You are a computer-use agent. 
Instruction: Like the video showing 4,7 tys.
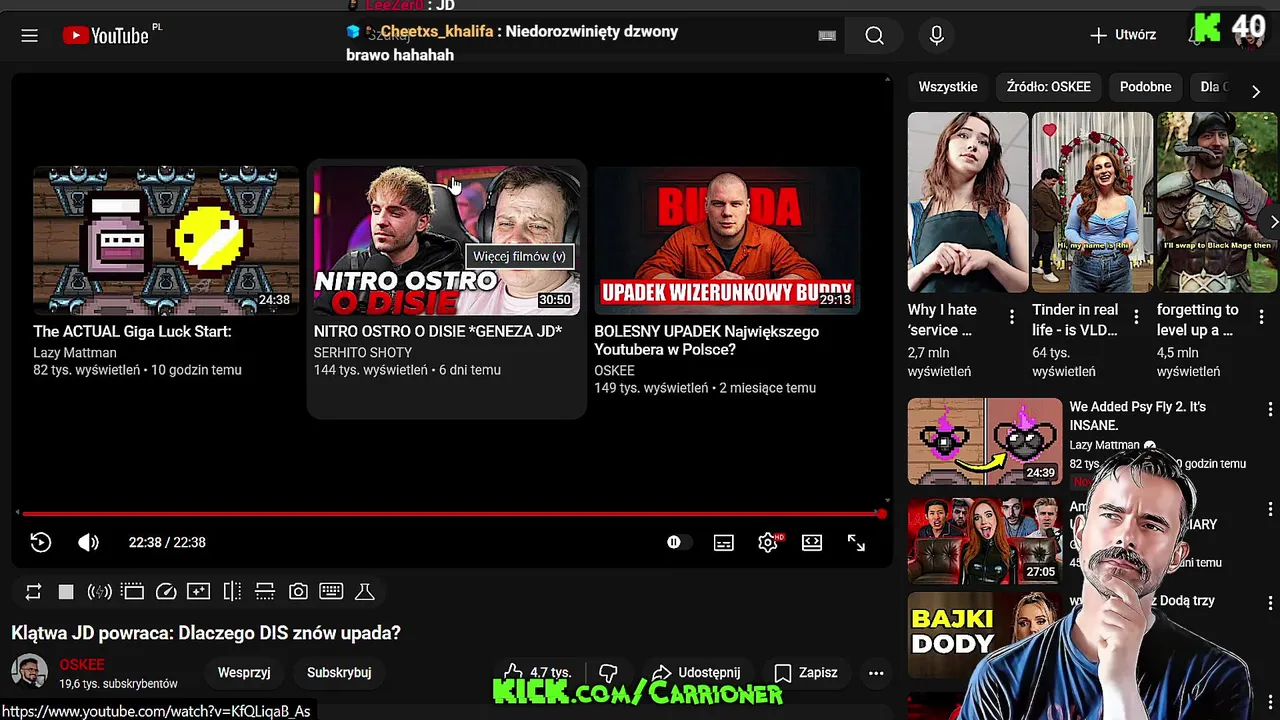(x=538, y=673)
